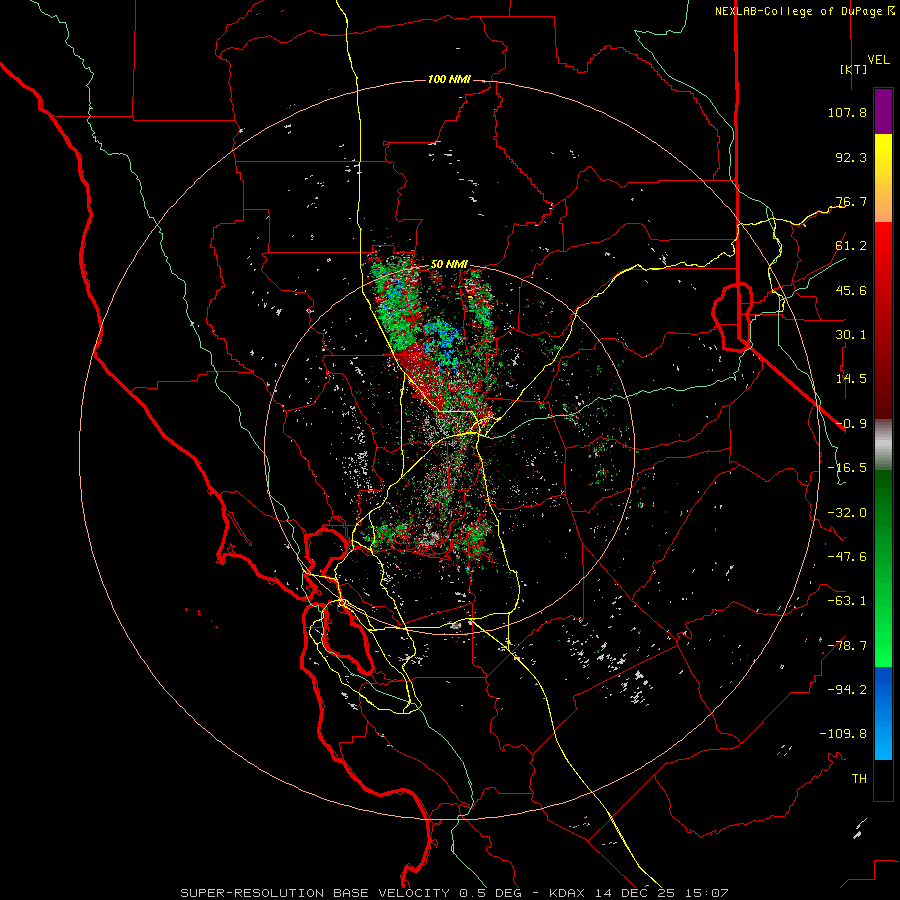This screenshot has width=900, height=900.
Task: Click the -47.6 value on velocity scale
Action: tap(847, 557)
